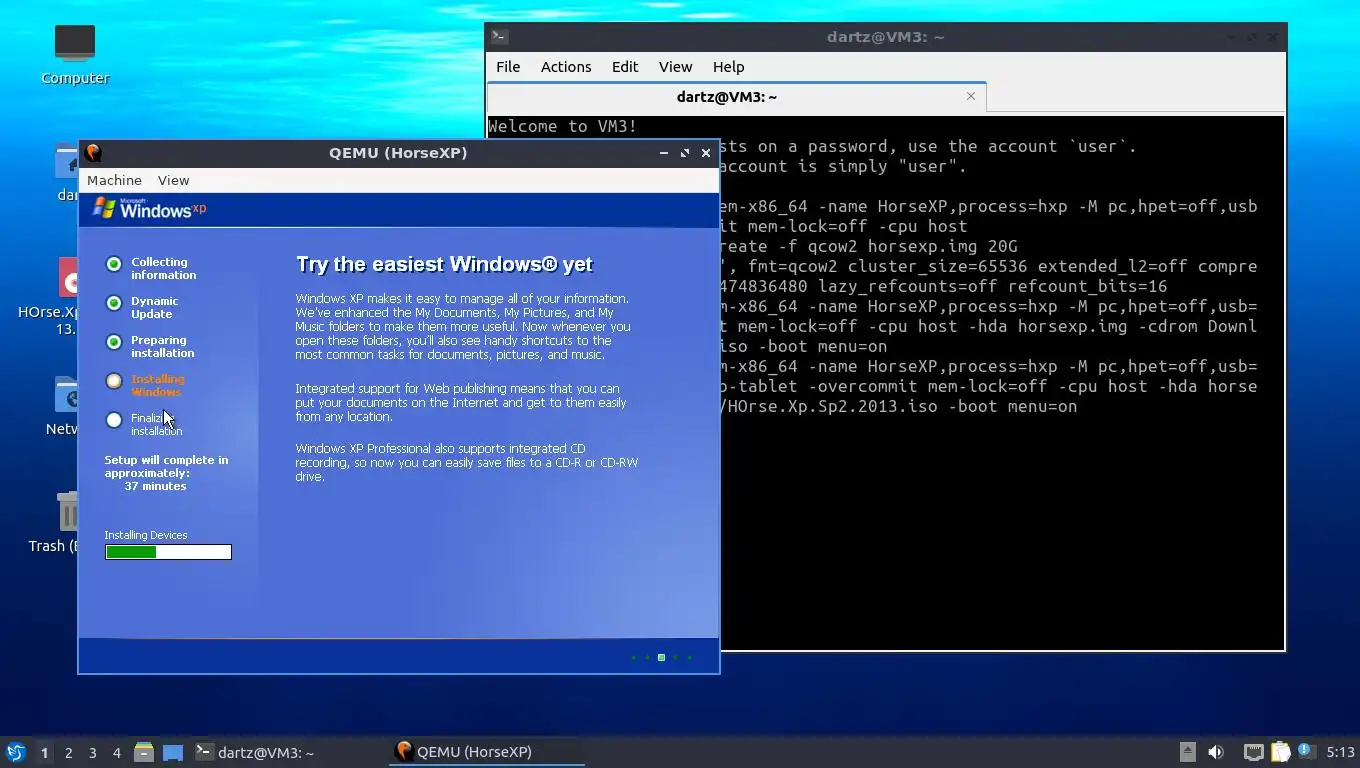This screenshot has width=1360, height=768.
Task: Open the terminal File menu
Action: (508, 66)
